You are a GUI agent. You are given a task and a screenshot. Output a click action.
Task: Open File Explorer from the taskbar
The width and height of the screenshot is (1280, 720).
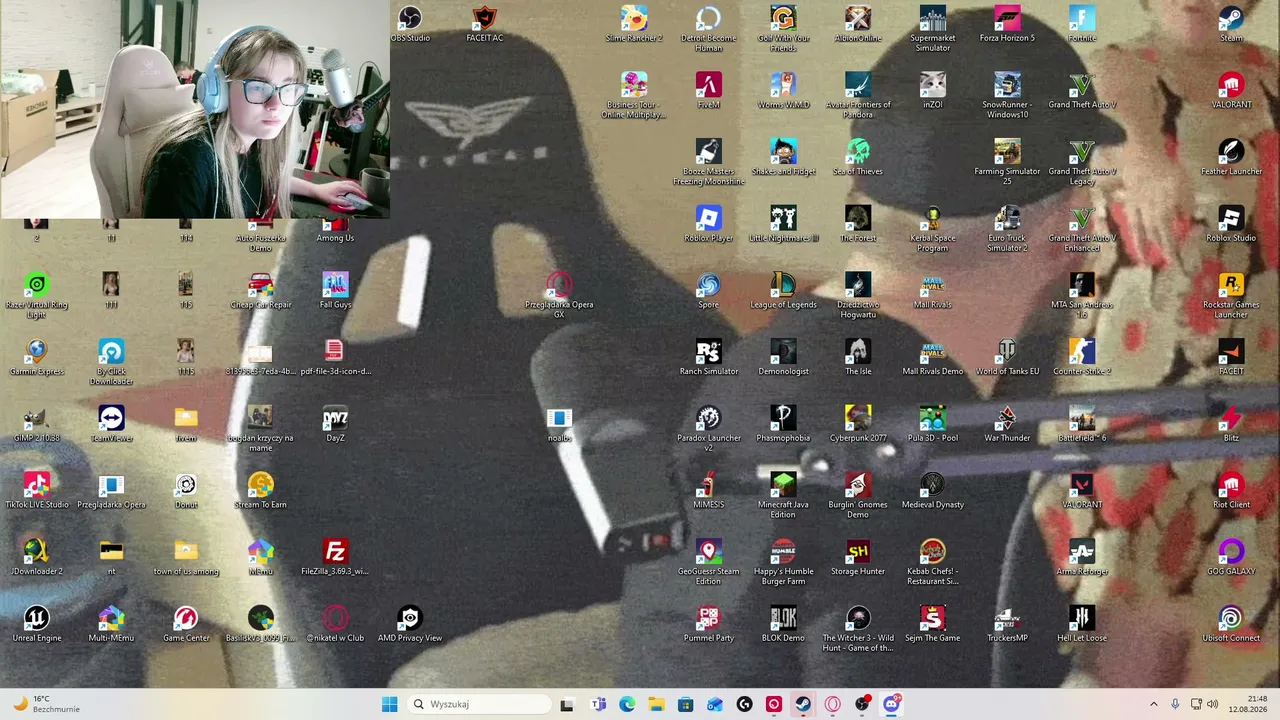pos(656,704)
